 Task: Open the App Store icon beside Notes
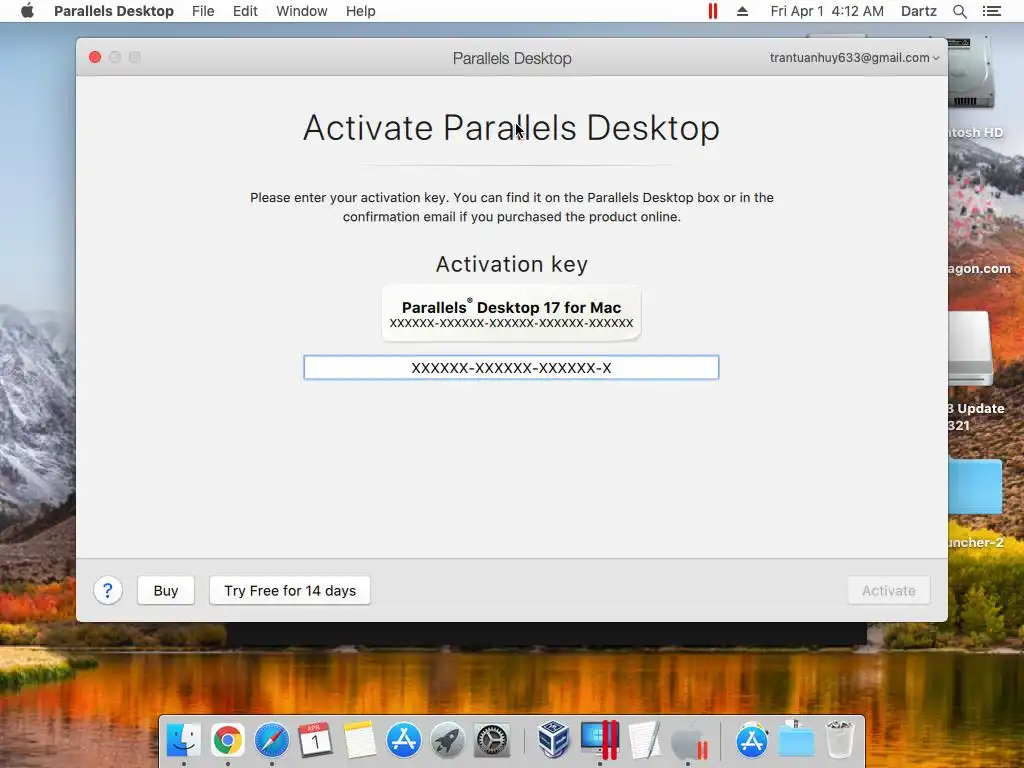(x=404, y=740)
